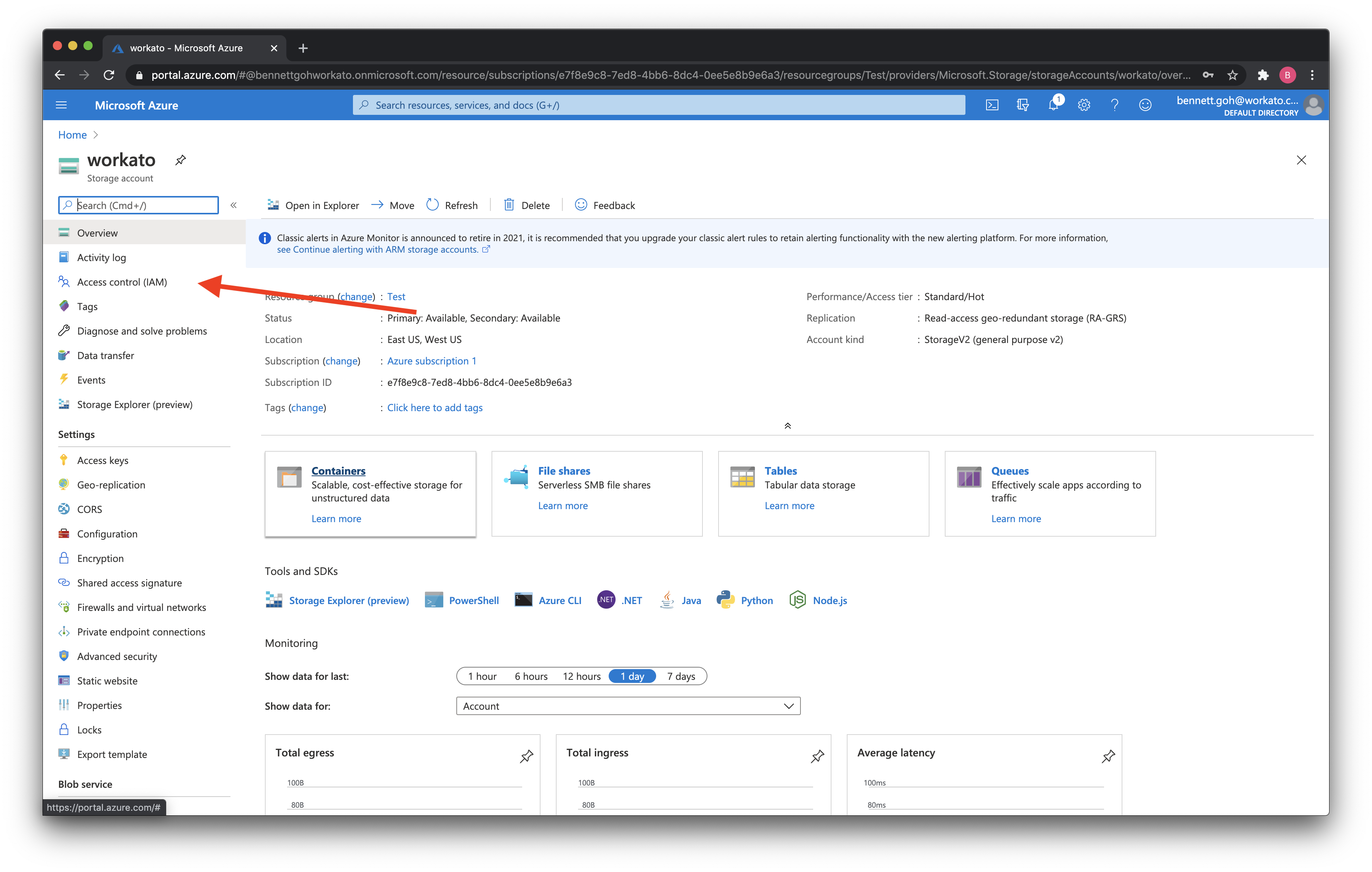Pin the Total egress chart

pyautogui.click(x=526, y=756)
